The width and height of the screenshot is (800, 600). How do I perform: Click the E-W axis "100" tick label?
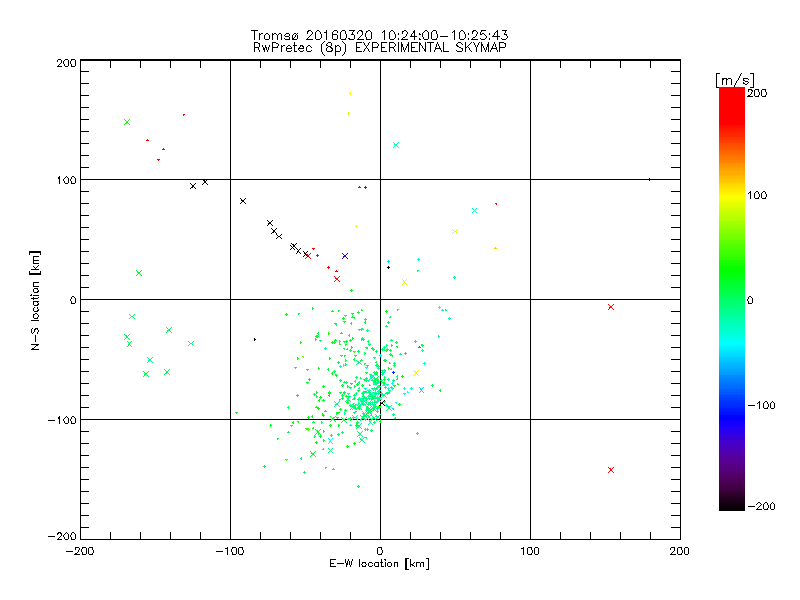(x=530, y=551)
